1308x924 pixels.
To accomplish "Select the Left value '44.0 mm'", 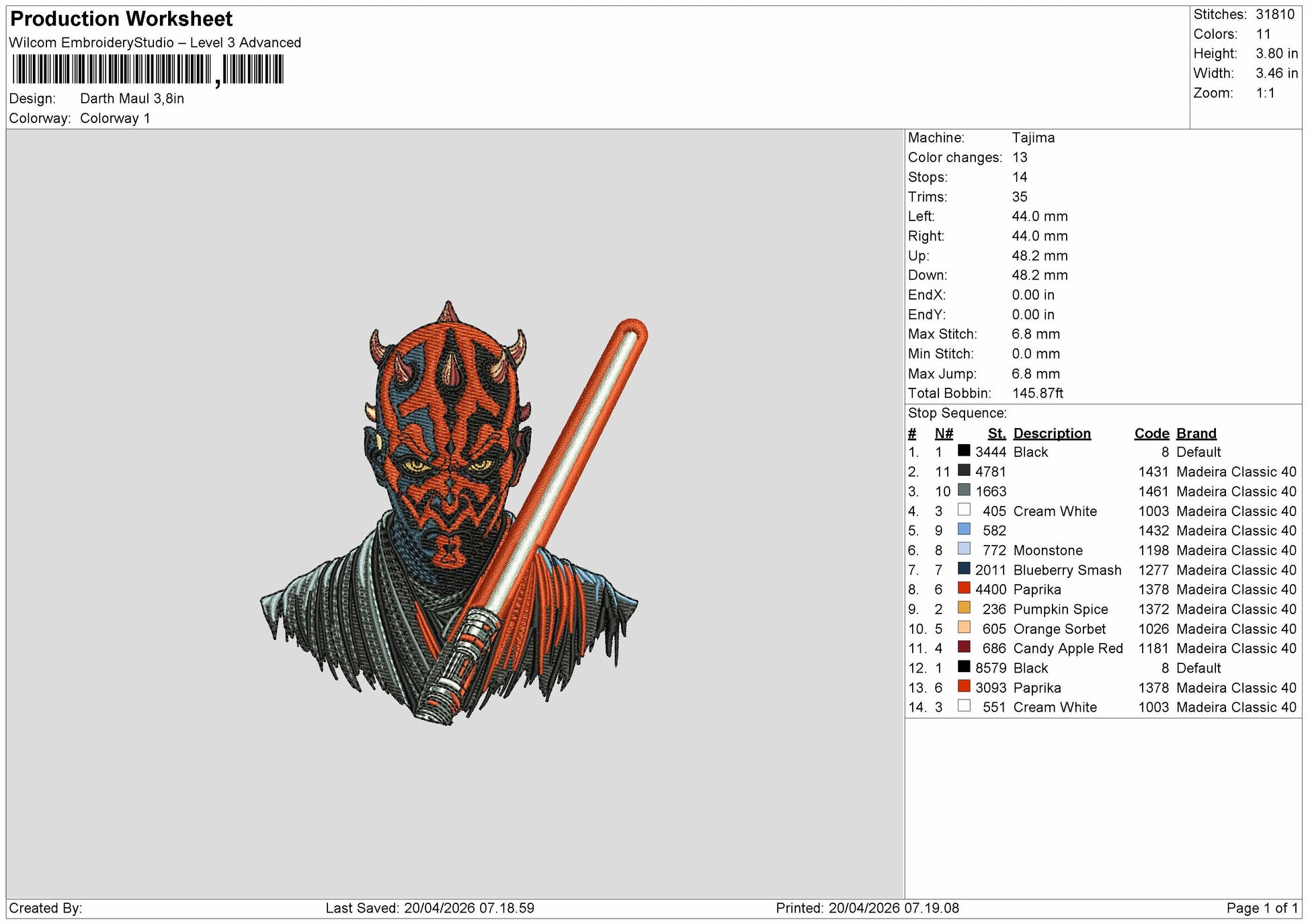I will (x=1040, y=216).
